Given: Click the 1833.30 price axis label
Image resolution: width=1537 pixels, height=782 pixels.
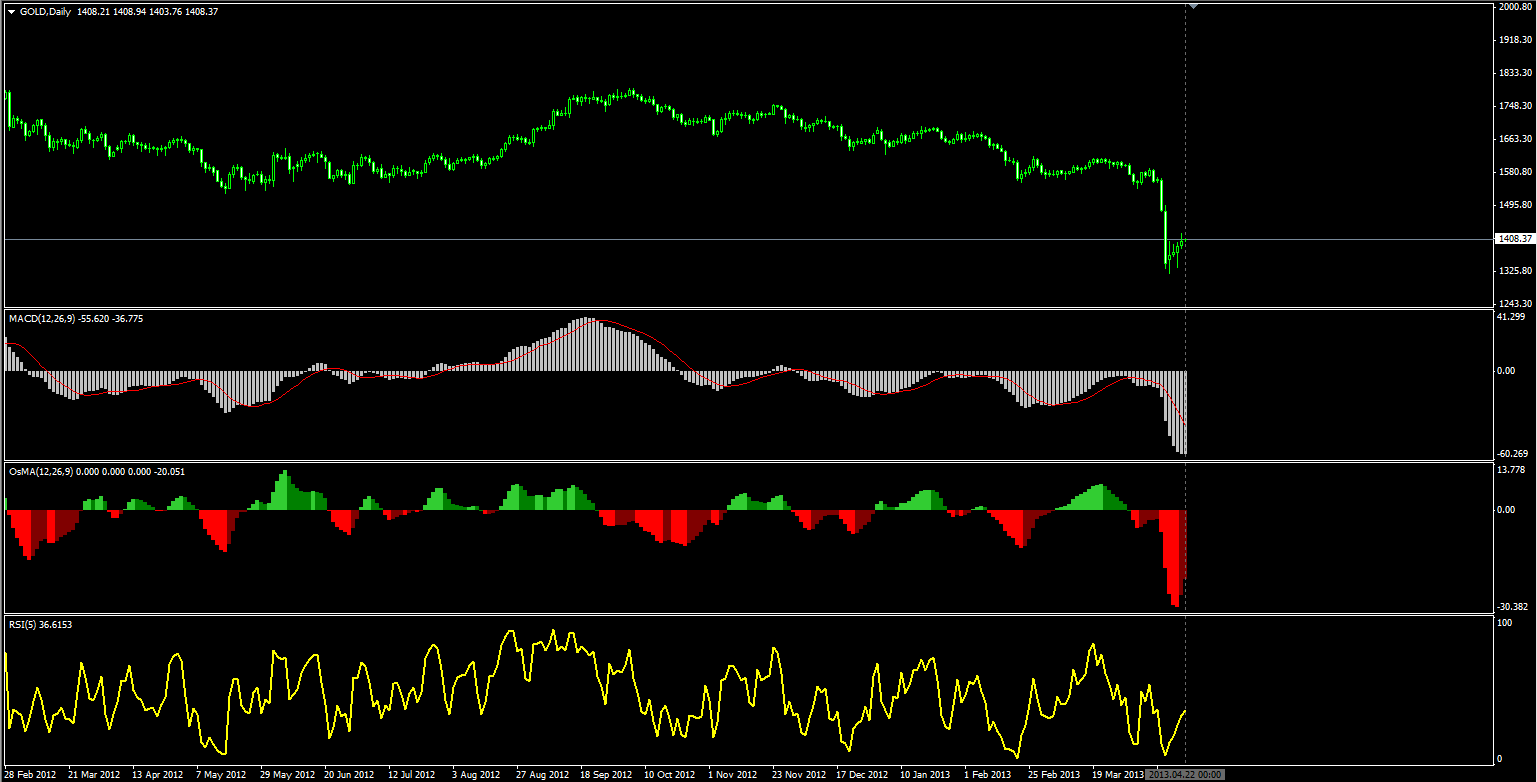Looking at the screenshot, I should pyautogui.click(x=1515, y=73).
